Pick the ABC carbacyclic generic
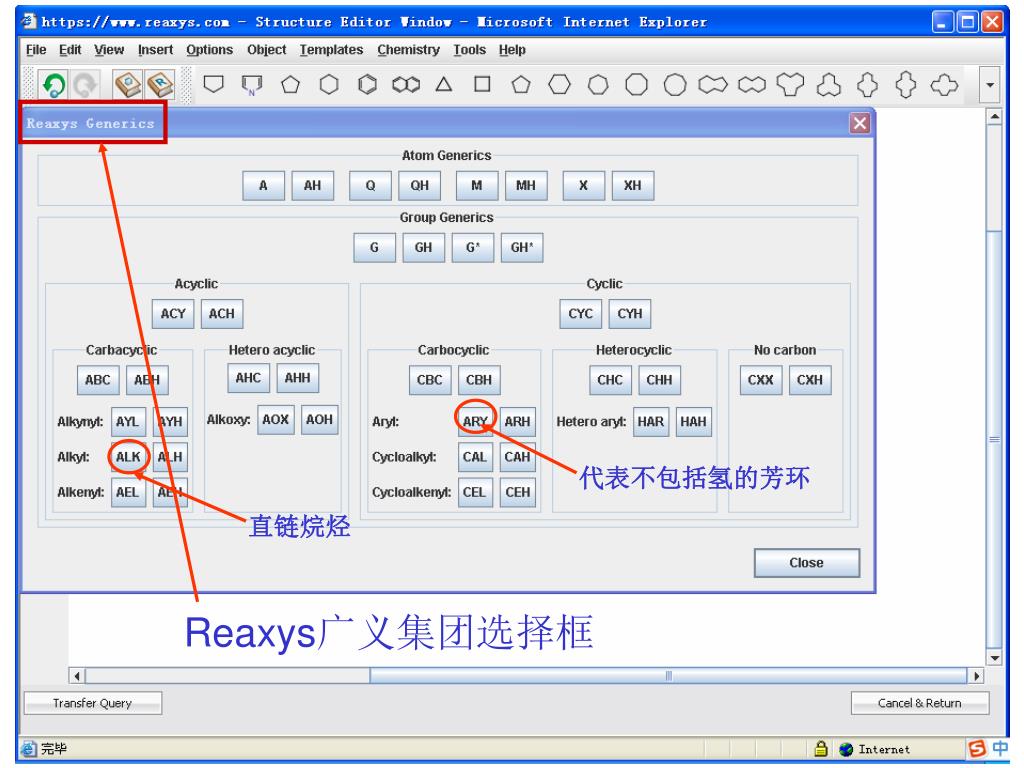The height and width of the screenshot is (768, 1024). pos(98,380)
